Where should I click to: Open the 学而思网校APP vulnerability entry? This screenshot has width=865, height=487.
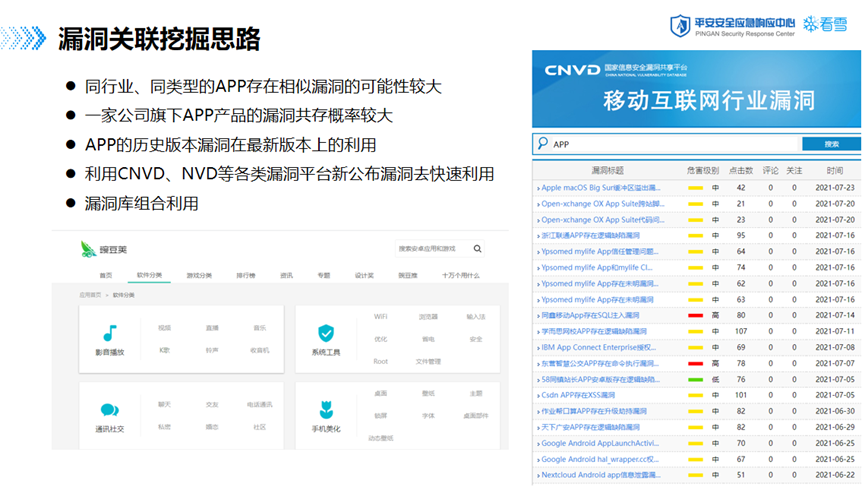(594, 331)
